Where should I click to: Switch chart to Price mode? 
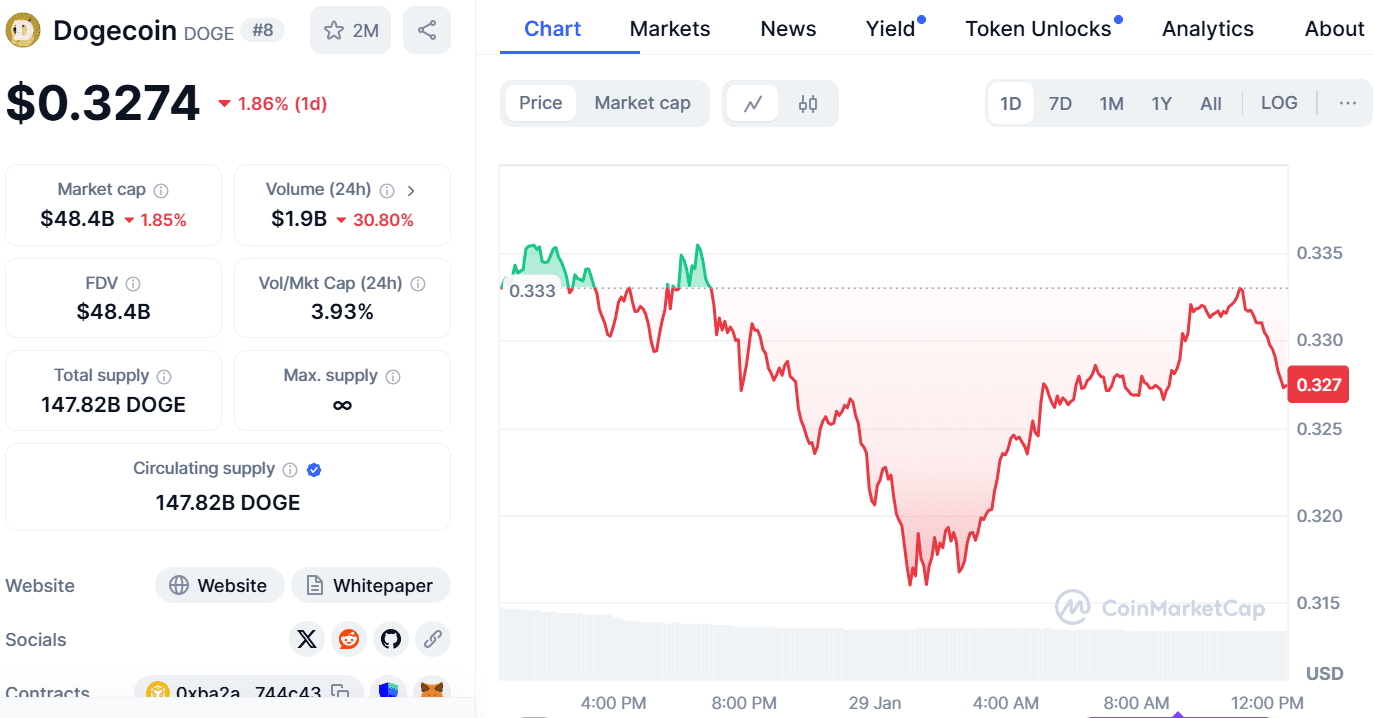540,102
